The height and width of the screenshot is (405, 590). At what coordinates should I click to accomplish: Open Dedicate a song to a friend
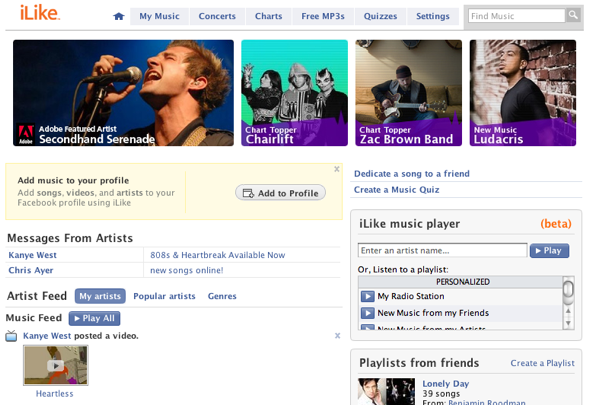point(412,174)
